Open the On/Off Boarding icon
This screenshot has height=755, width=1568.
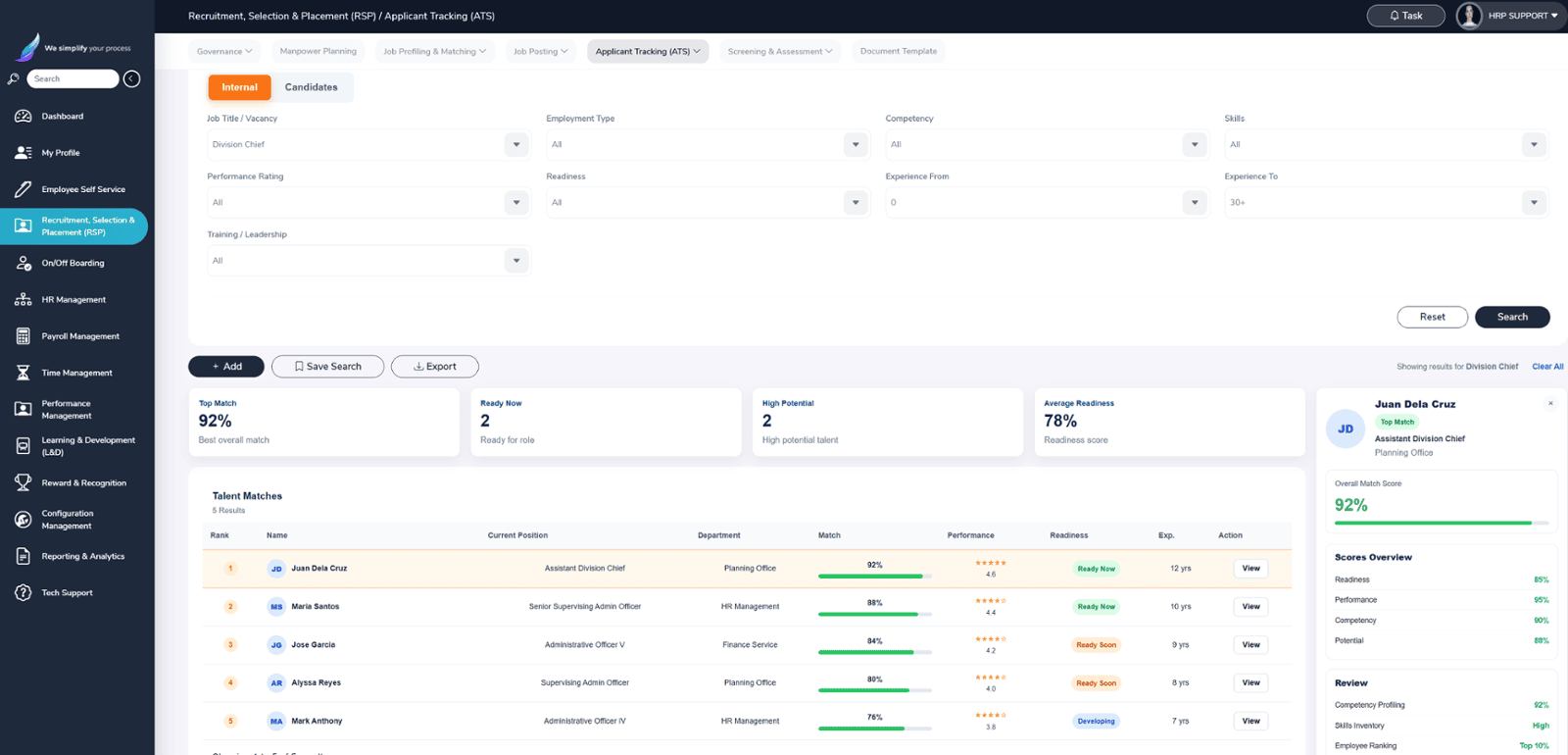pos(24,263)
